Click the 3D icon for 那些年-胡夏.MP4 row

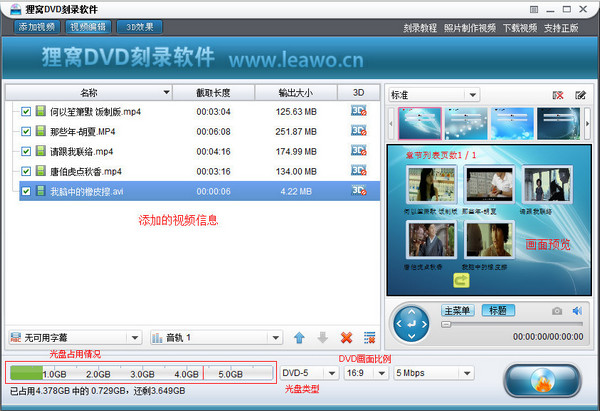(359, 131)
